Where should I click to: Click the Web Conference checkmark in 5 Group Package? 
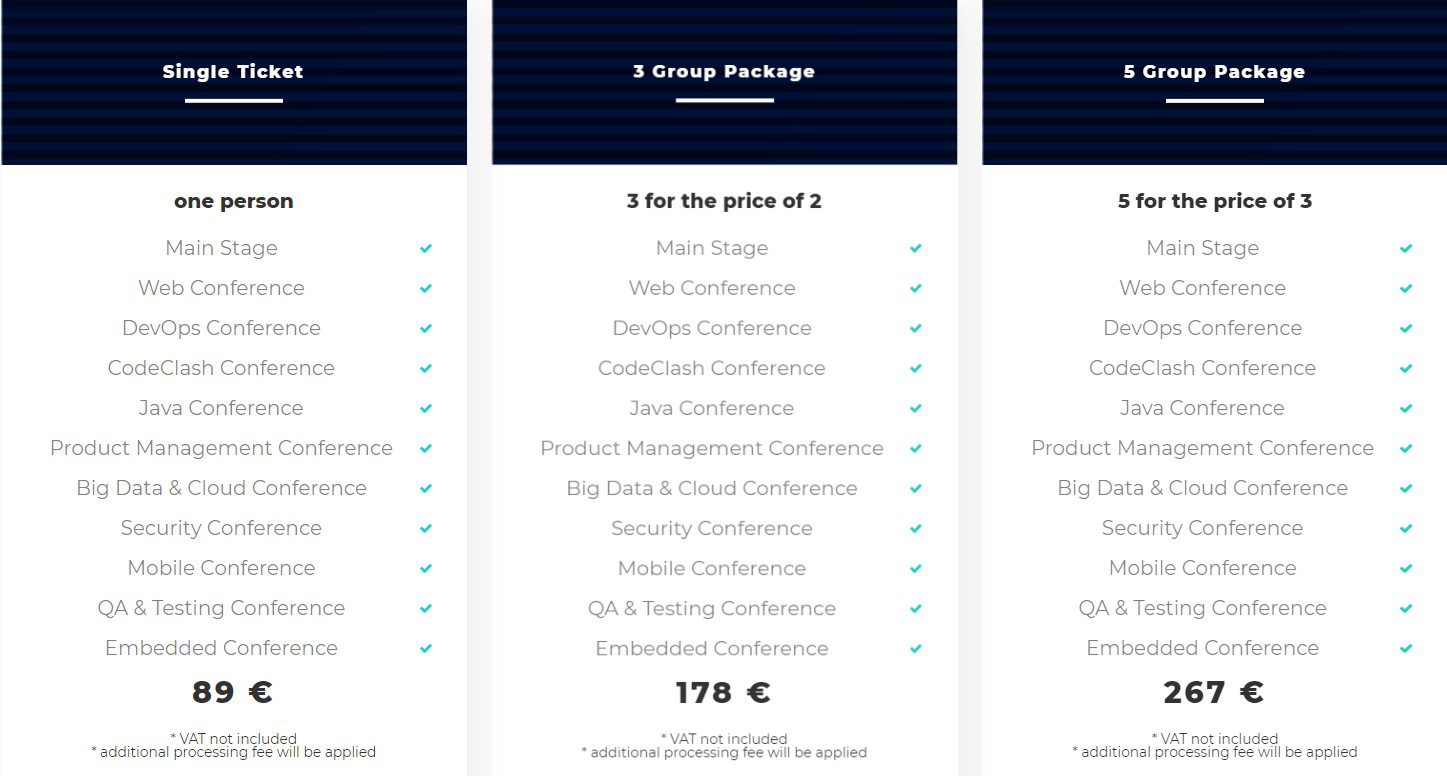click(1406, 288)
